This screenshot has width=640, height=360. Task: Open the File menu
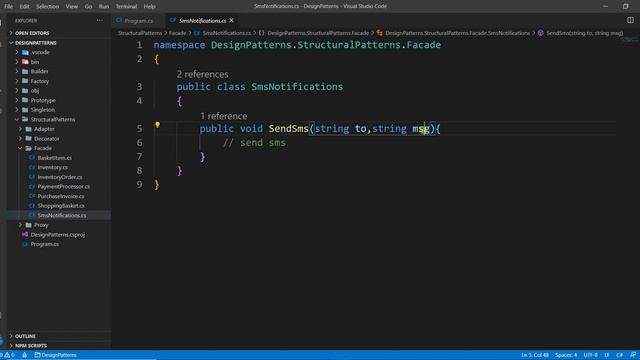pyautogui.click(x=8, y=6)
